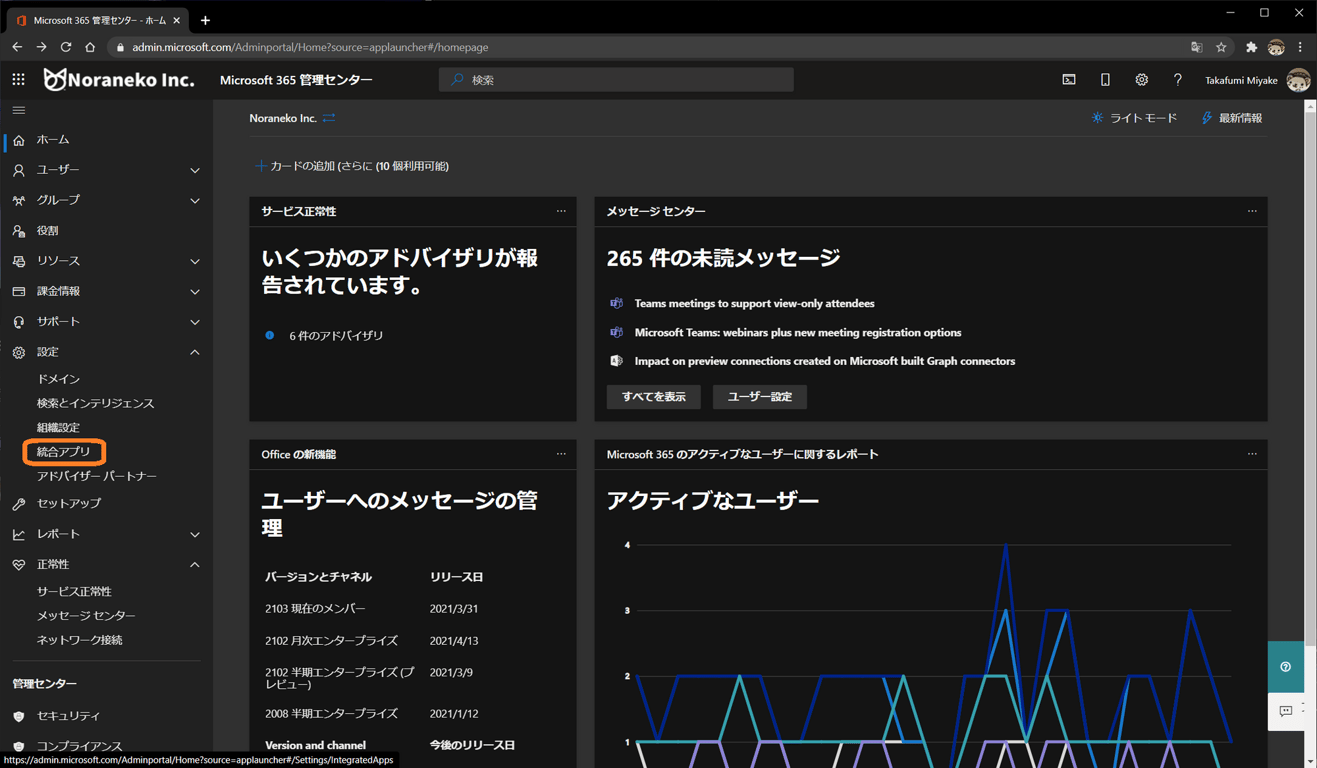Click カードの追加 to add card
The image size is (1317, 768).
point(352,166)
